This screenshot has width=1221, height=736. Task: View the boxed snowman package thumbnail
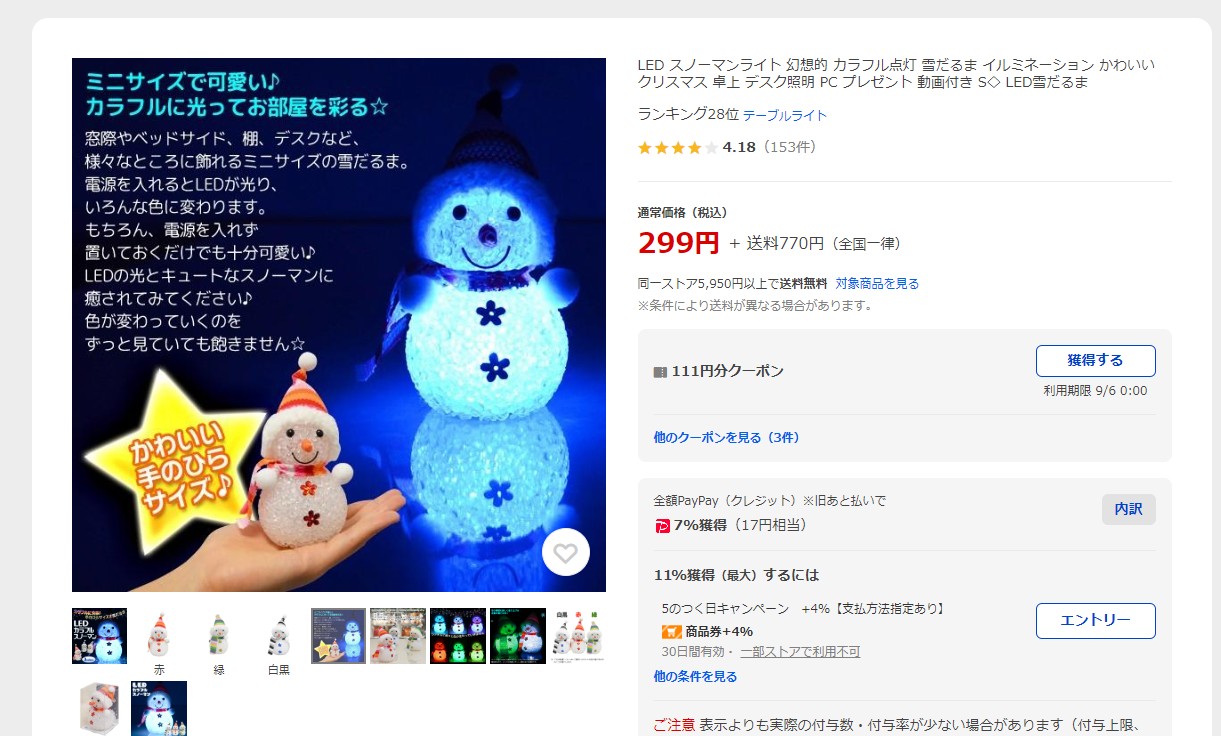click(99, 709)
